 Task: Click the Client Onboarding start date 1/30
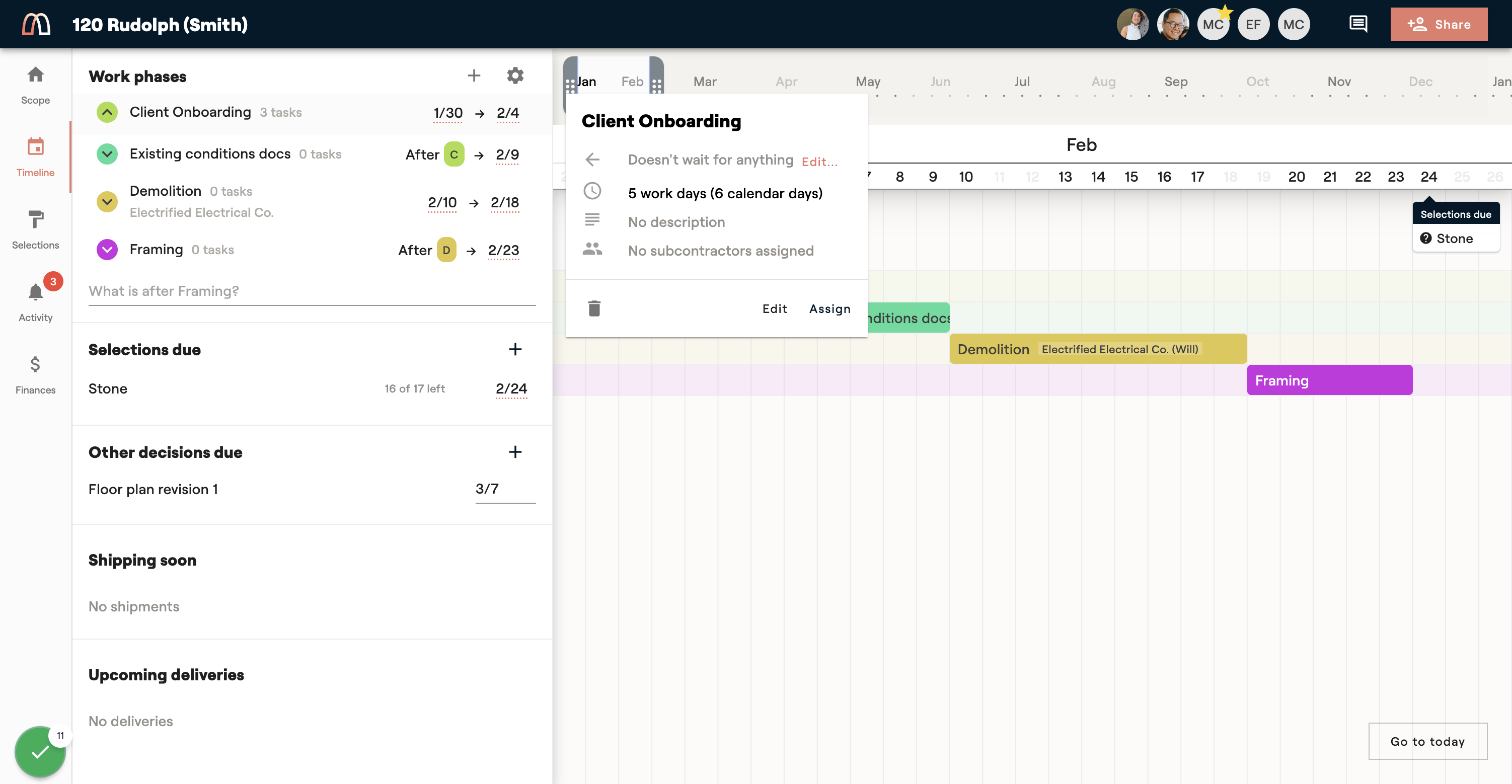[447, 113]
